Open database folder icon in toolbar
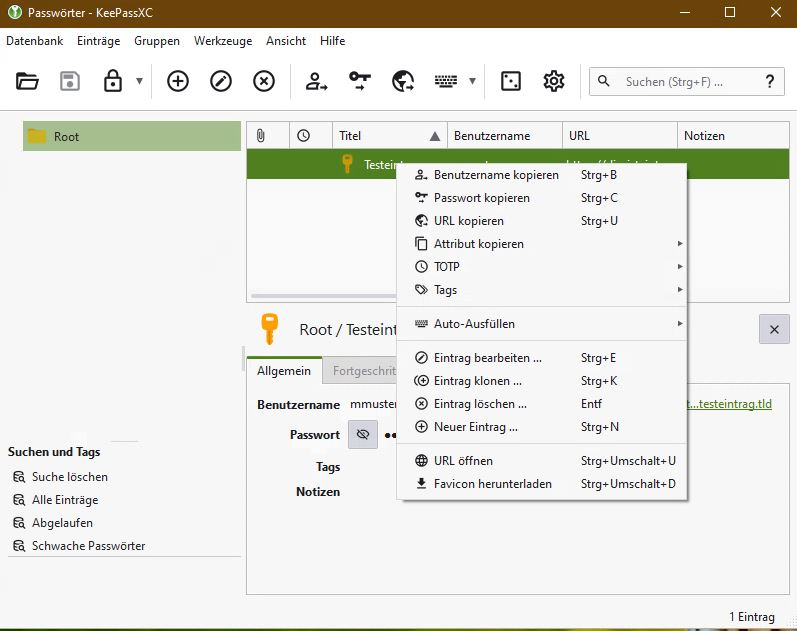This screenshot has height=631, width=797. point(27,82)
